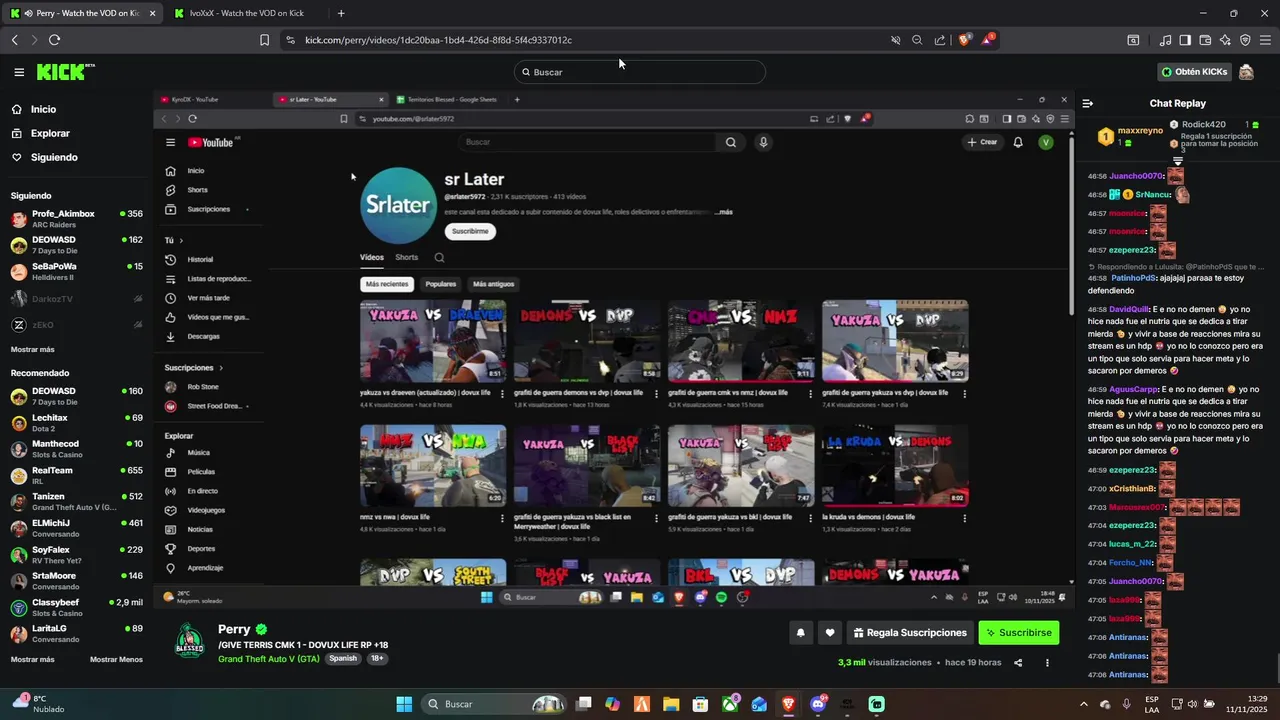Toggle the follow heart for Perry
Screen dimensions: 1280x720
(x=829, y=633)
